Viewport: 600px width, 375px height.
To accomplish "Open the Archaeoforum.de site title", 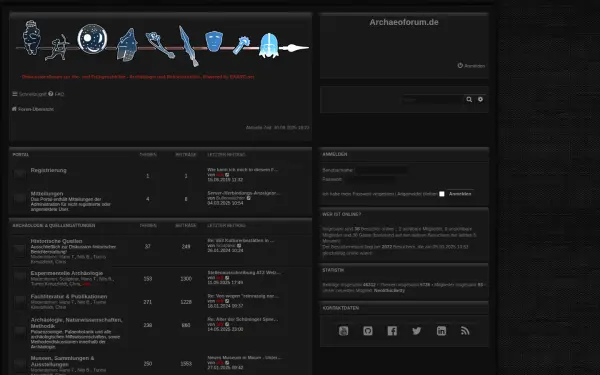I will point(404,22).
